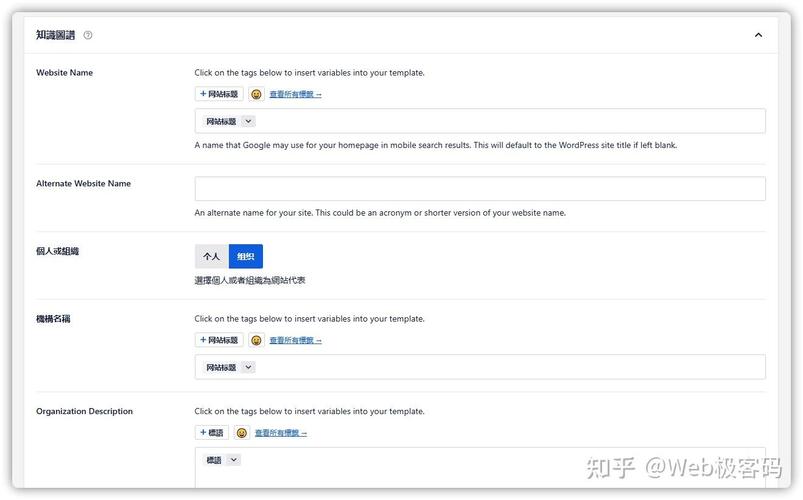Open the emoji picker under 機構名稱
The height and width of the screenshot is (500, 803).
tap(256, 340)
